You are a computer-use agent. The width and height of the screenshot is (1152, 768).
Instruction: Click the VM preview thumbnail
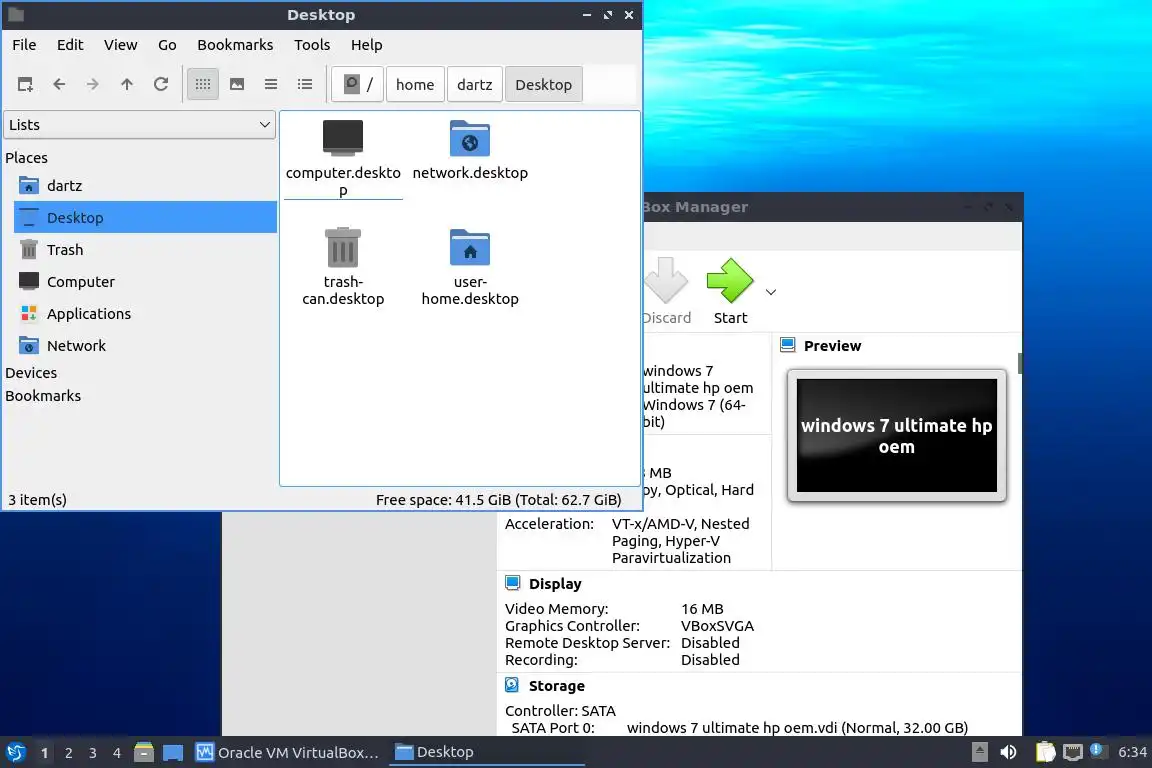point(896,435)
